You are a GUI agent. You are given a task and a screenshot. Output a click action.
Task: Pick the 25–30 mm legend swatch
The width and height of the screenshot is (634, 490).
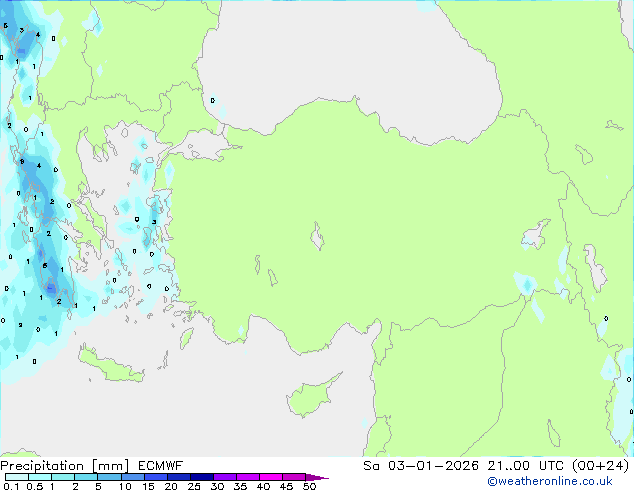point(201,477)
